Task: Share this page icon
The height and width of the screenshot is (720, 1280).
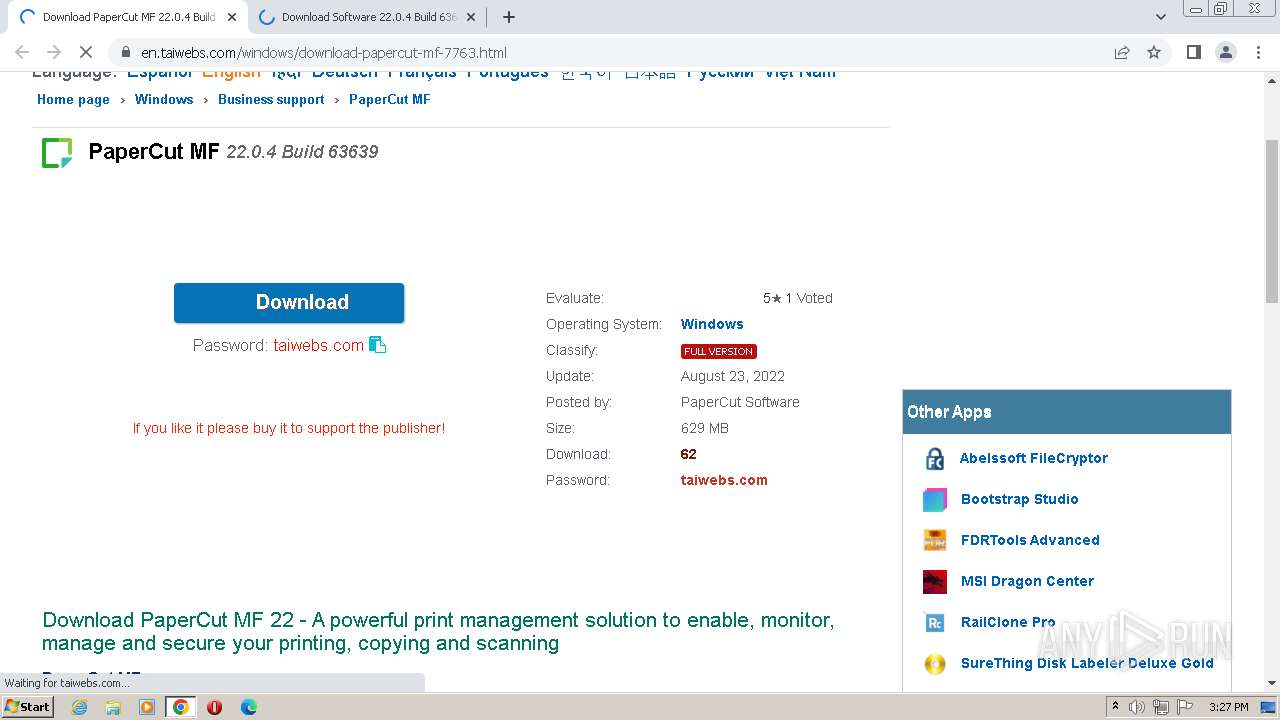Action: 1122,53
